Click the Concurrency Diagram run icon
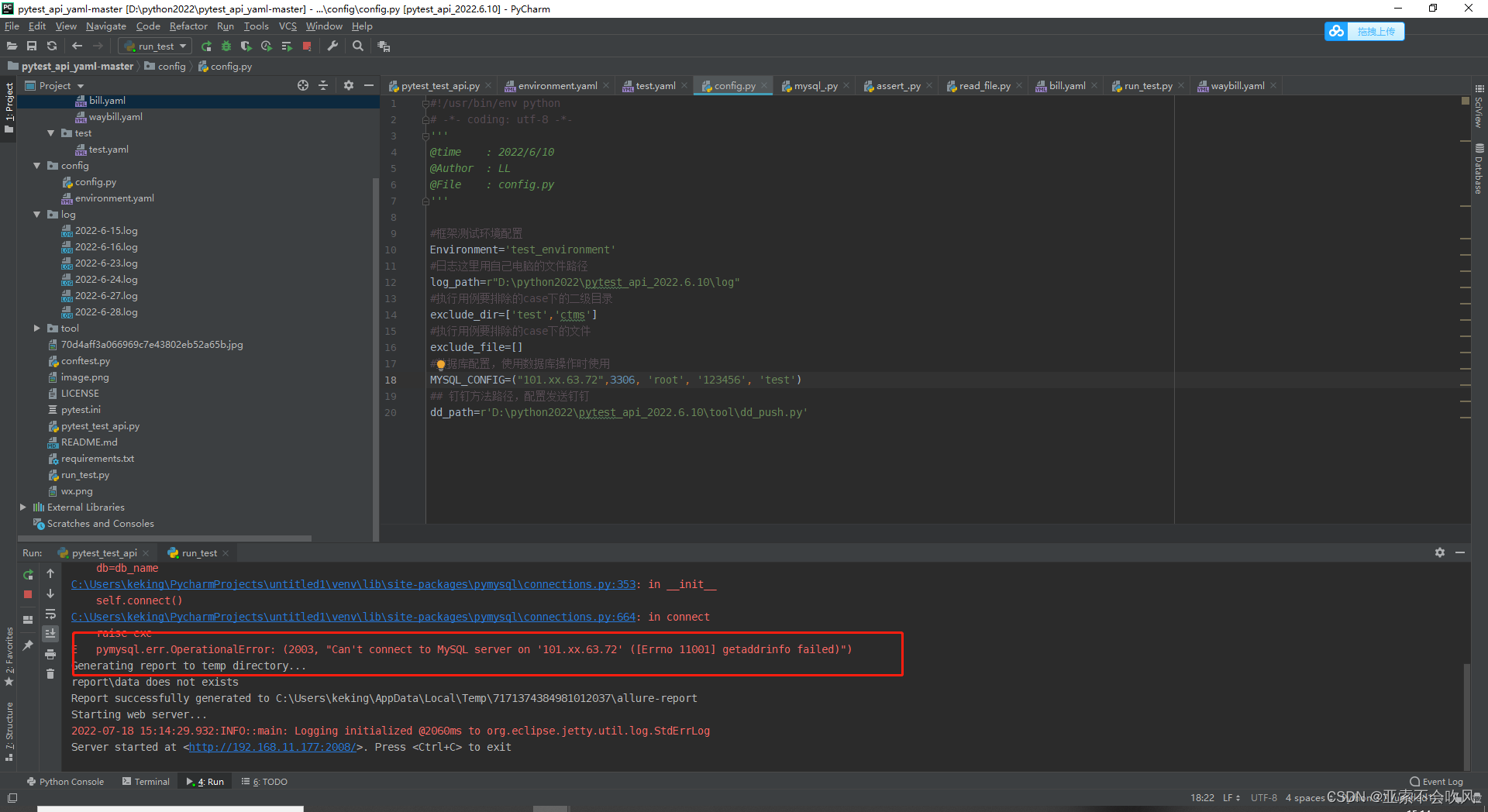Screen dimensions: 1488x812 tap(287, 46)
